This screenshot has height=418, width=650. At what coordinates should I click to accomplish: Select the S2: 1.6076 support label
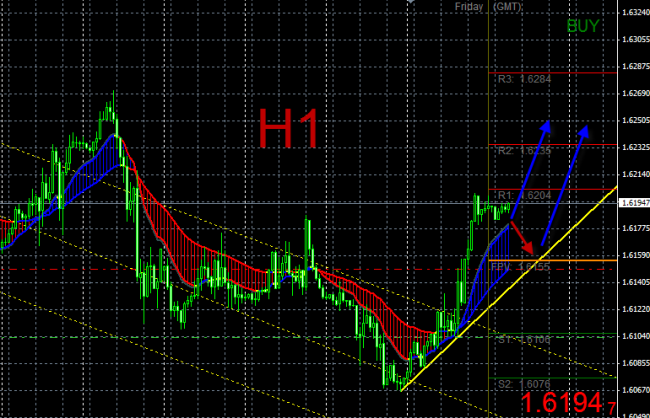(x=524, y=384)
